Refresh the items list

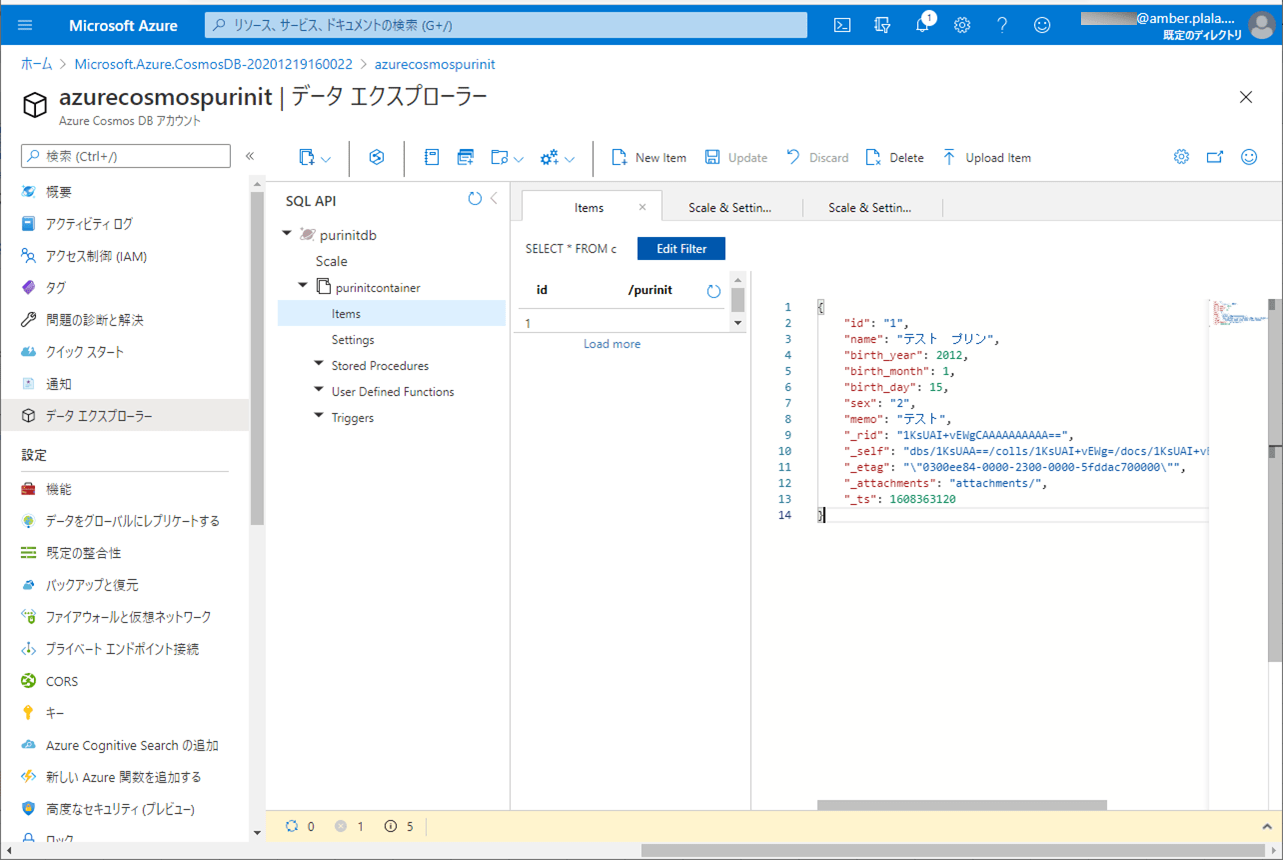click(713, 291)
